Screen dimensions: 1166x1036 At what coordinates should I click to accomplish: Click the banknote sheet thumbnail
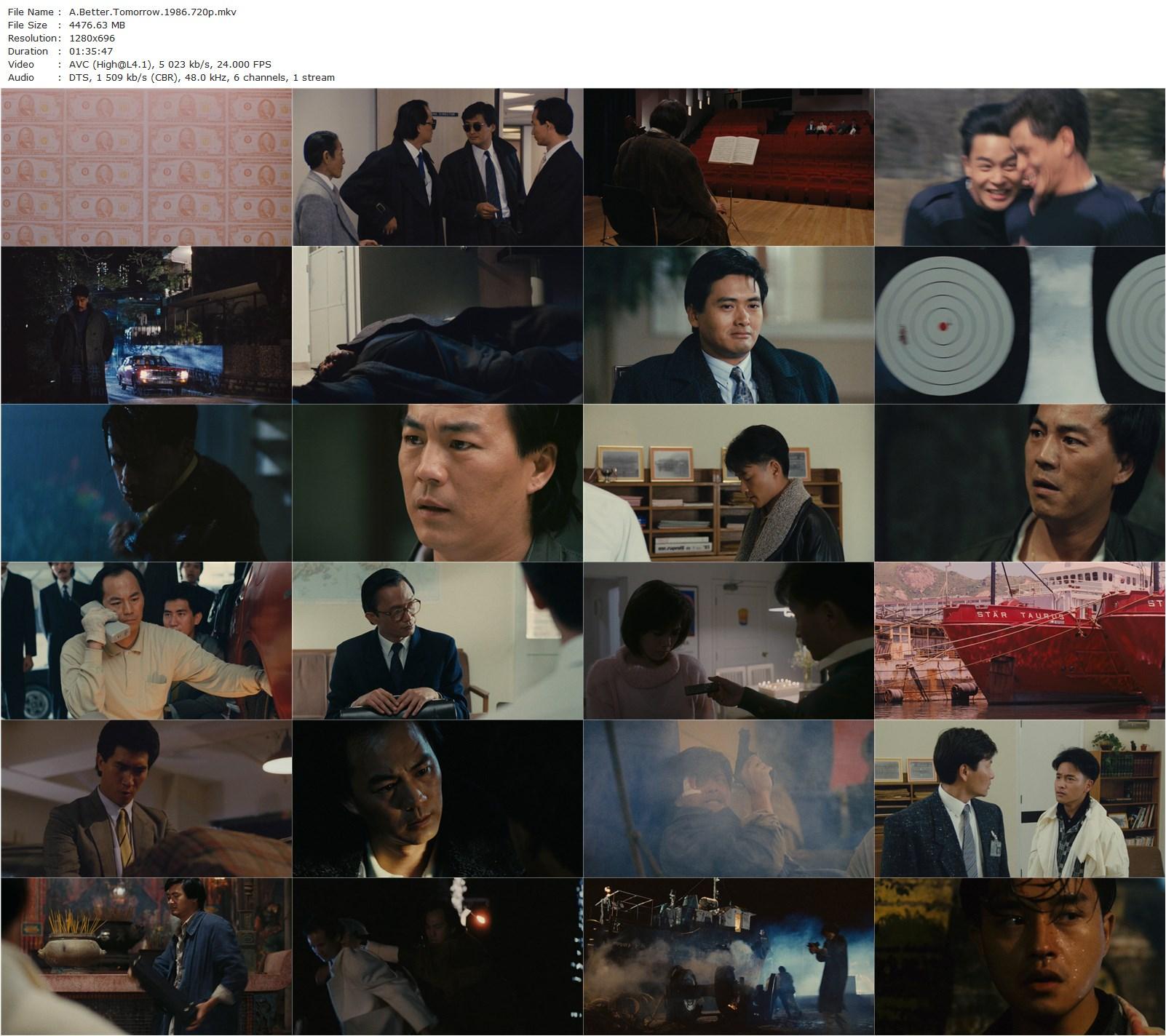(x=146, y=167)
